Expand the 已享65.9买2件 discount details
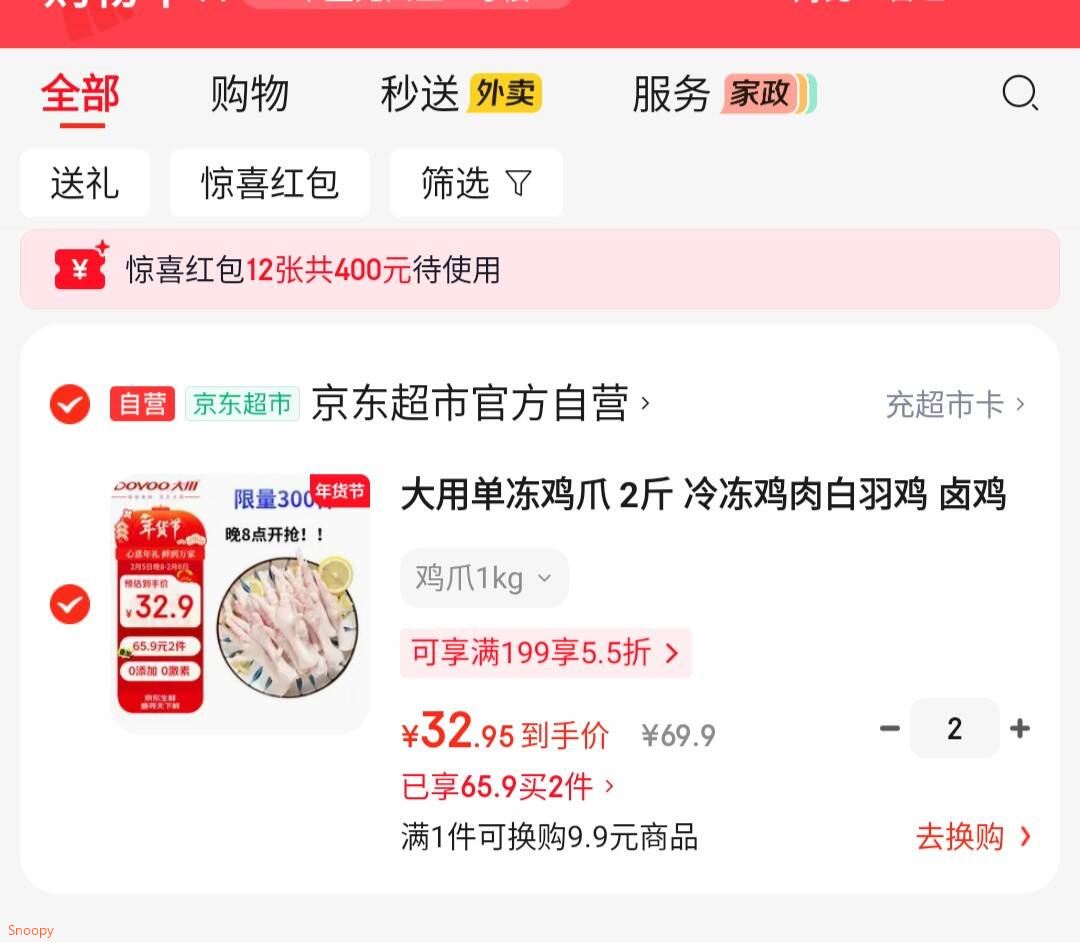The height and width of the screenshot is (942, 1080). pos(508,786)
